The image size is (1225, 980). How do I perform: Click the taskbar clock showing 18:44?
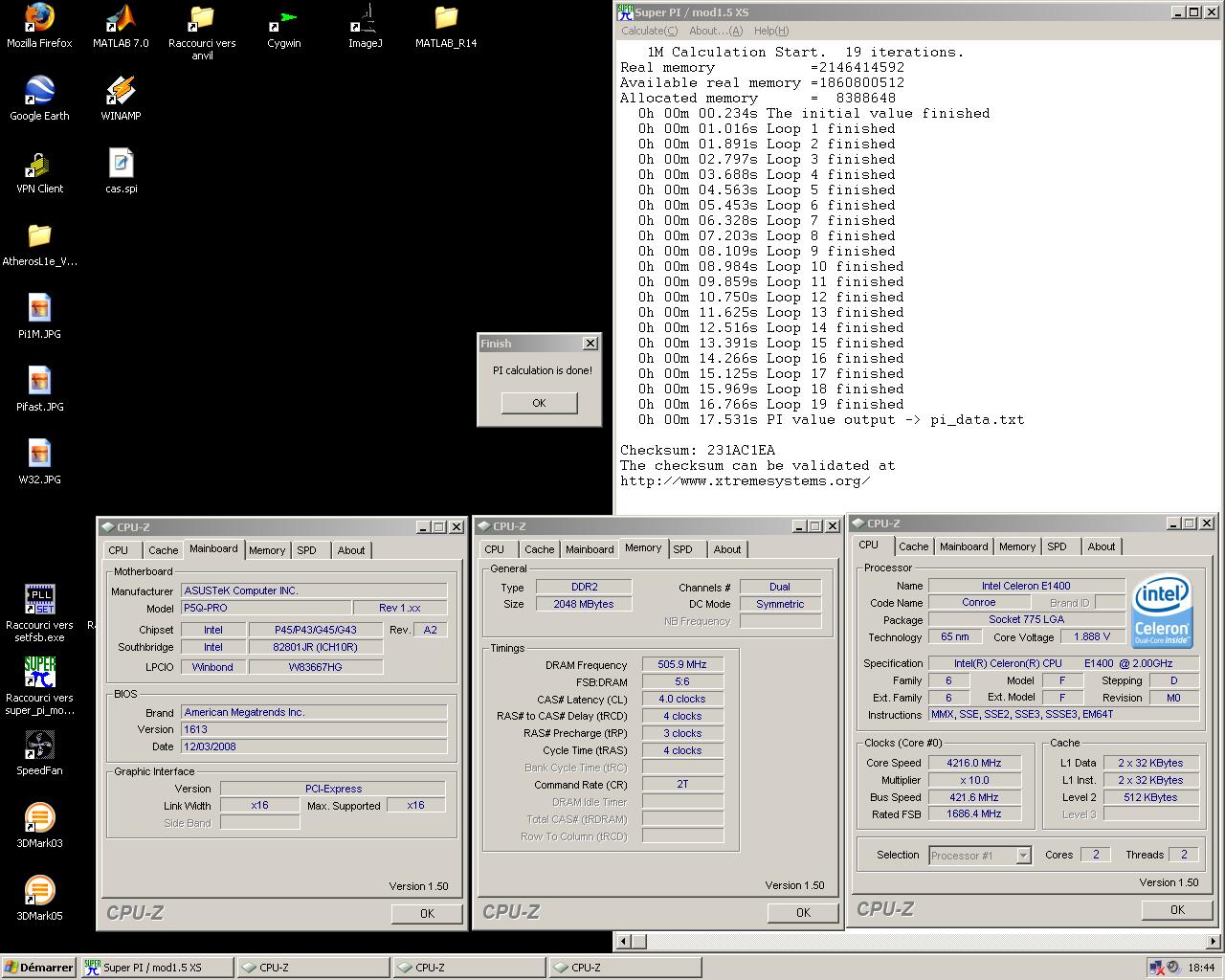(1201, 968)
